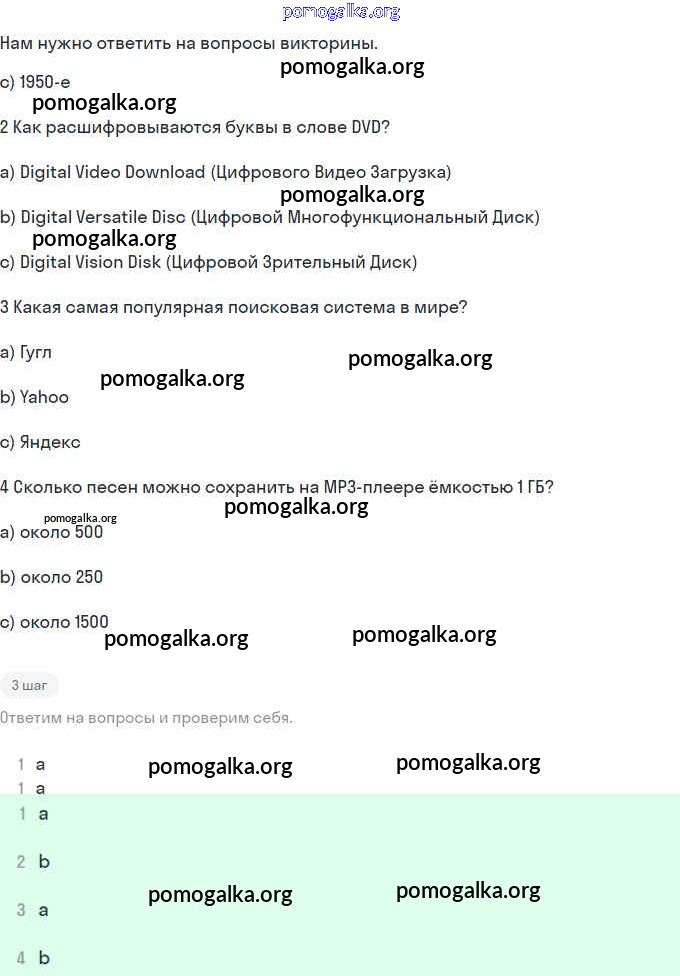Screen dimensions: 680x976
Task: Click question 4 about MP3-плеер capacity
Action: pos(277,487)
